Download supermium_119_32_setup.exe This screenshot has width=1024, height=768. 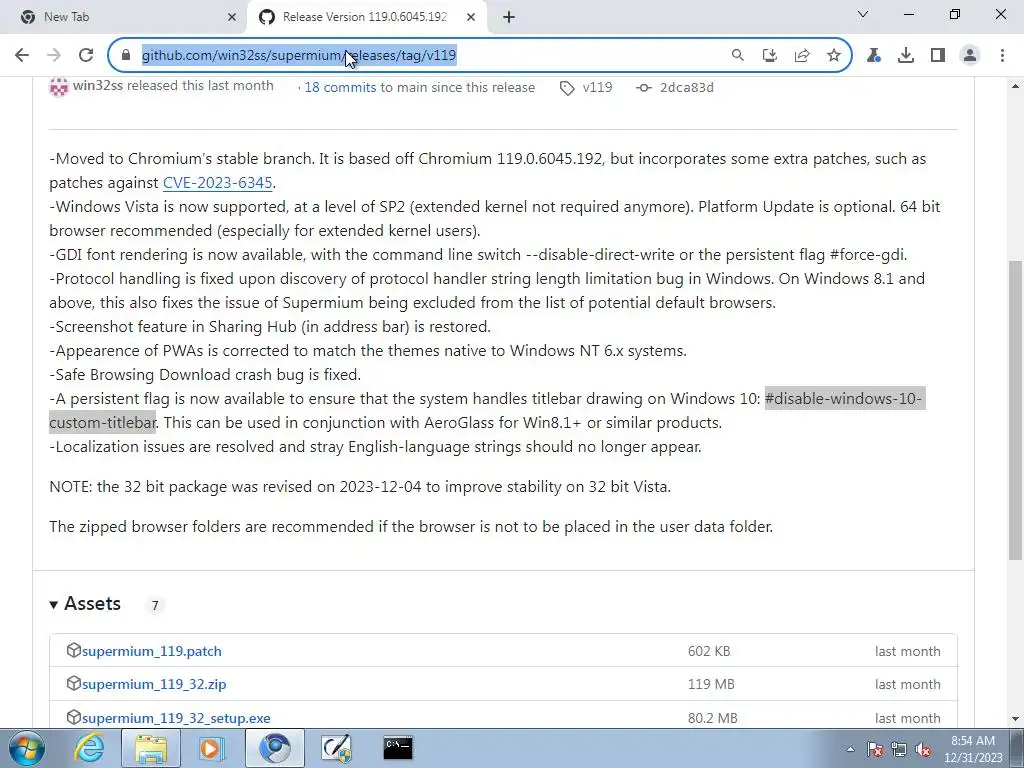[176, 718]
